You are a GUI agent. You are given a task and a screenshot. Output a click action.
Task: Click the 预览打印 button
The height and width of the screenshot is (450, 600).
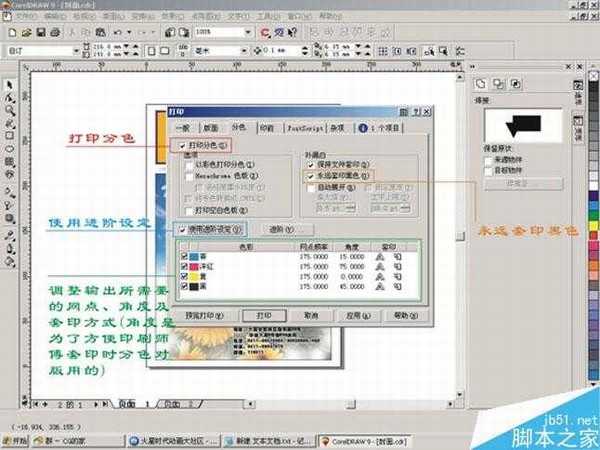pyautogui.click(x=204, y=316)
